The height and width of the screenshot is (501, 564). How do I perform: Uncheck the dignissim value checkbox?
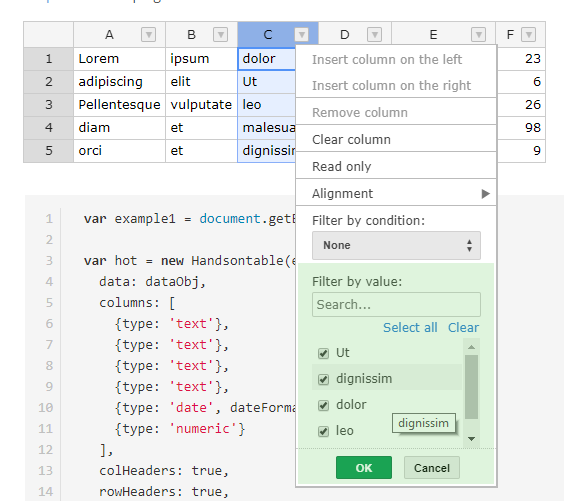pyautogui.click(x=323, y=379)
